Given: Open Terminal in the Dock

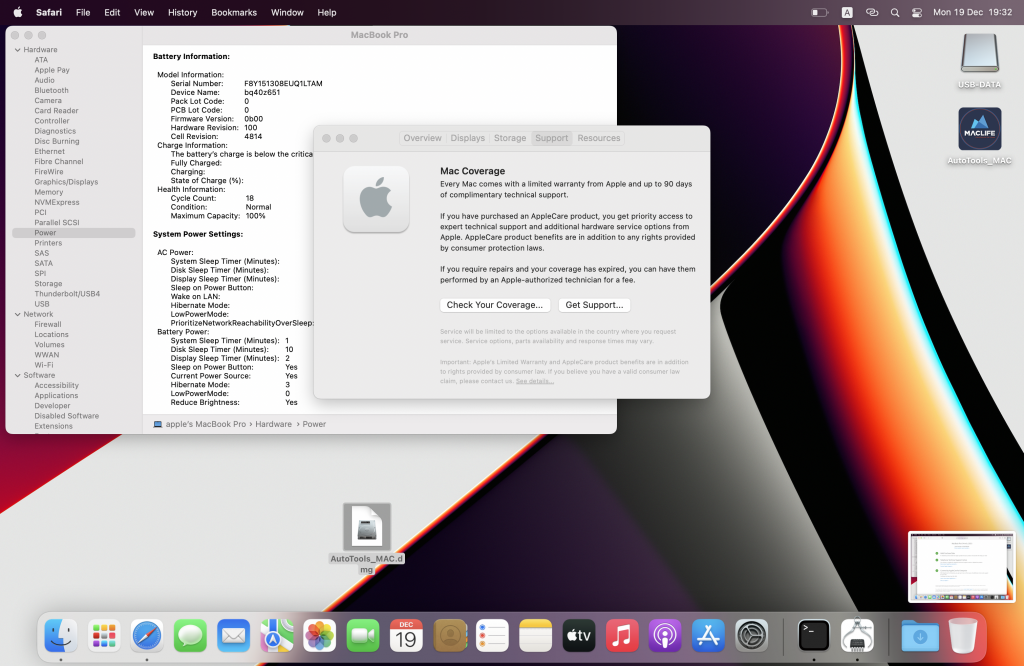Looking at the screenshot, I should click(814, 635).
